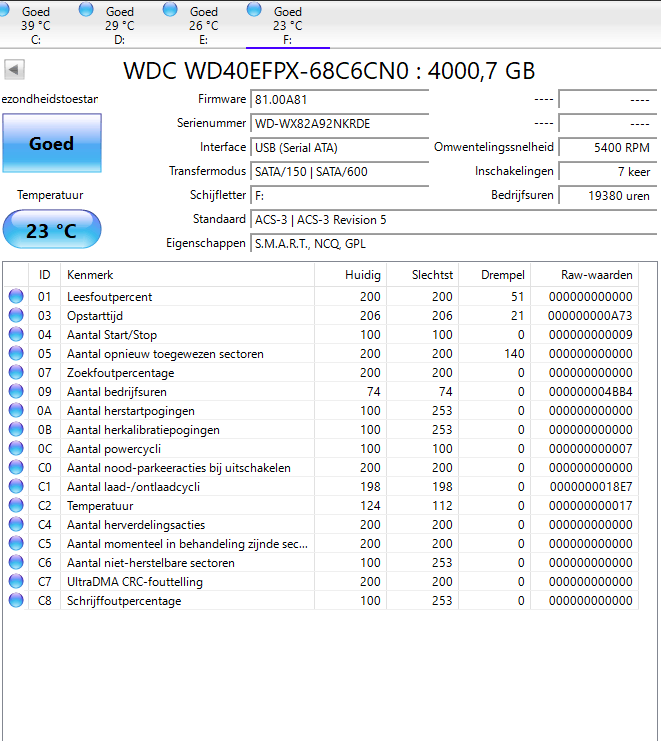Select the F: drive tab at 23 °C
Viewport: 661px width, 741px height.
click(x=288, y=25)
